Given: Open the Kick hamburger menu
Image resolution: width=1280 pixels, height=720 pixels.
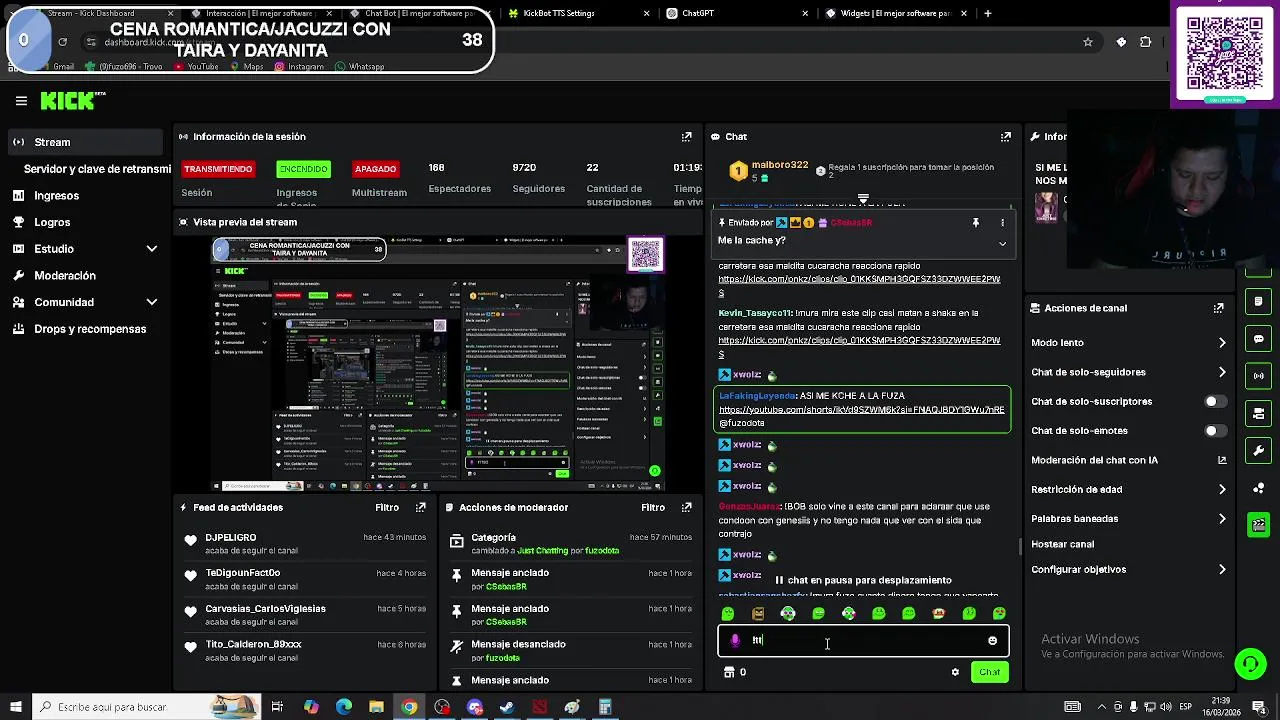Looking at the screenshot, I should (21, 100).
